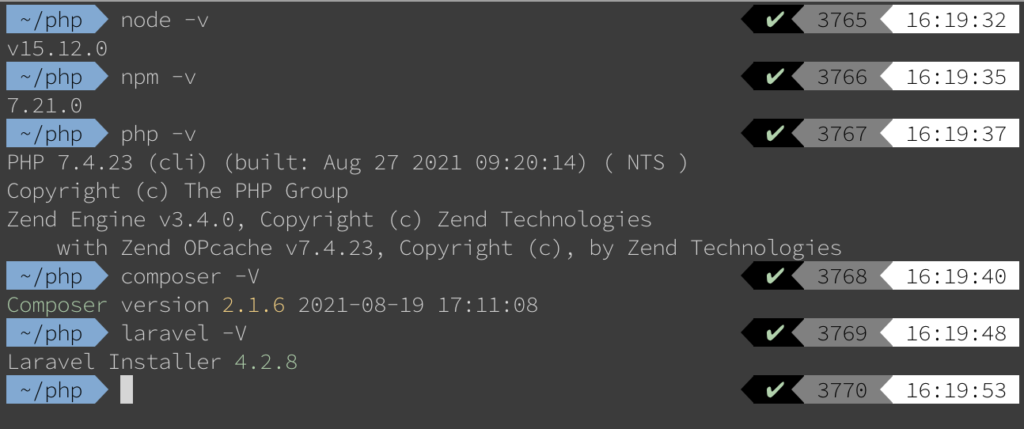Click the npm version output 7.21.0

(44, 105)
